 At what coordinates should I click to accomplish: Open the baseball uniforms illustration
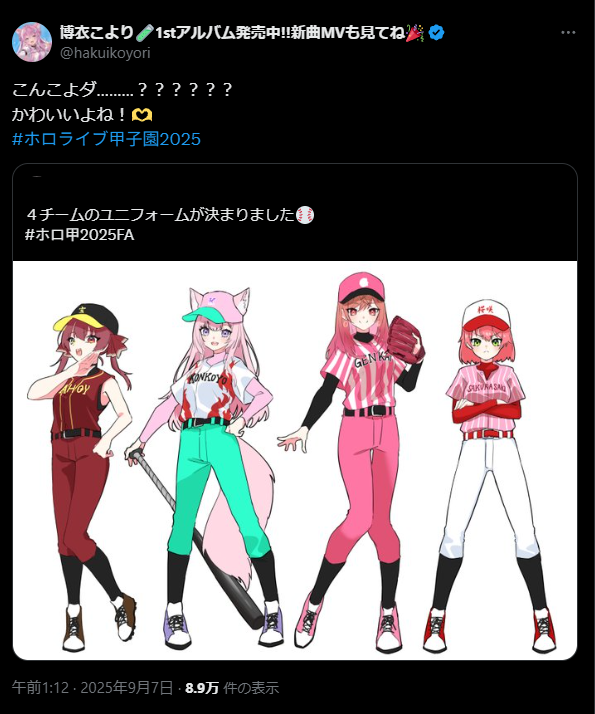[x=295, y=460]
